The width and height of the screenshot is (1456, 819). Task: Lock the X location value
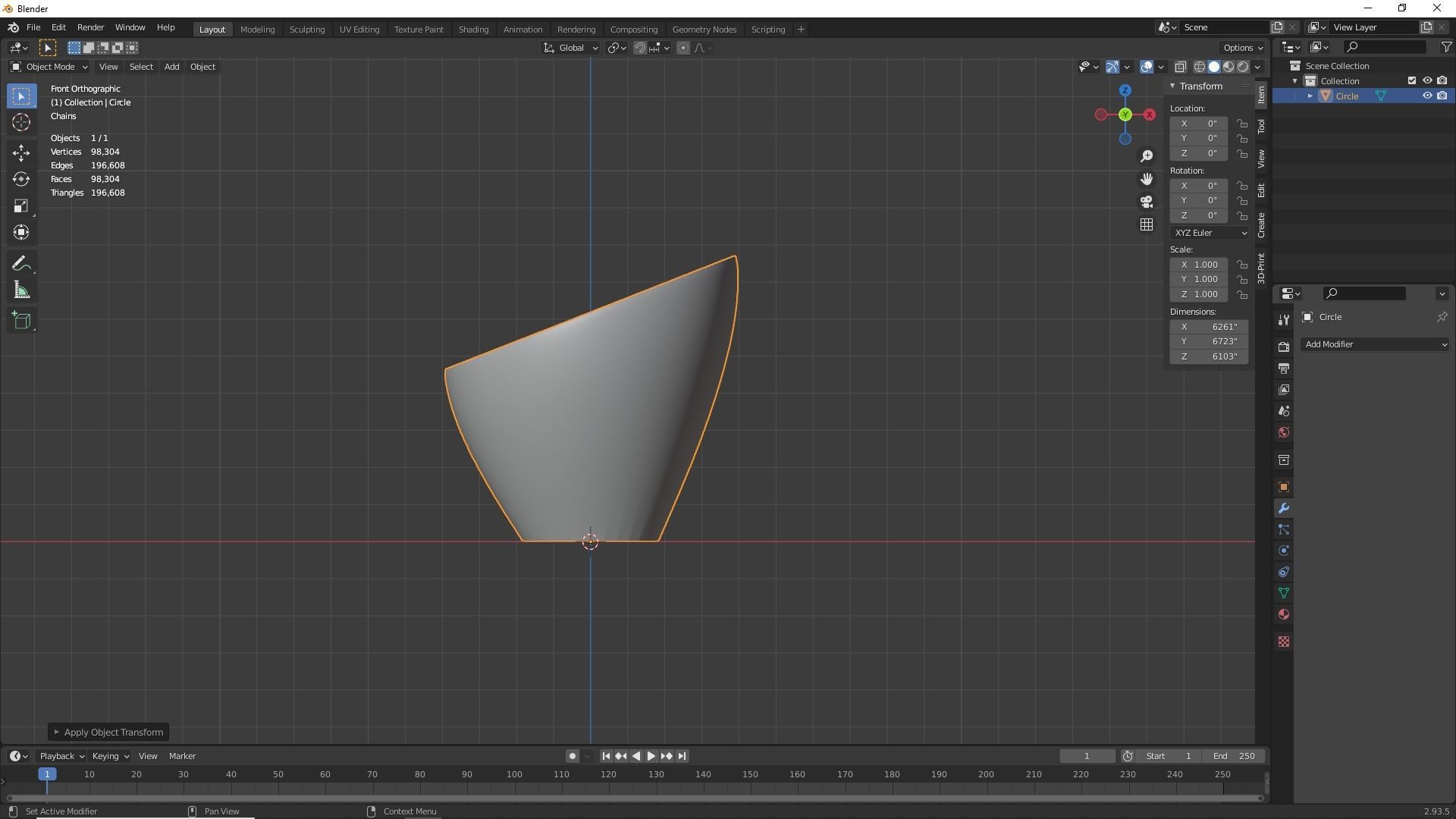coord(1241,124)
